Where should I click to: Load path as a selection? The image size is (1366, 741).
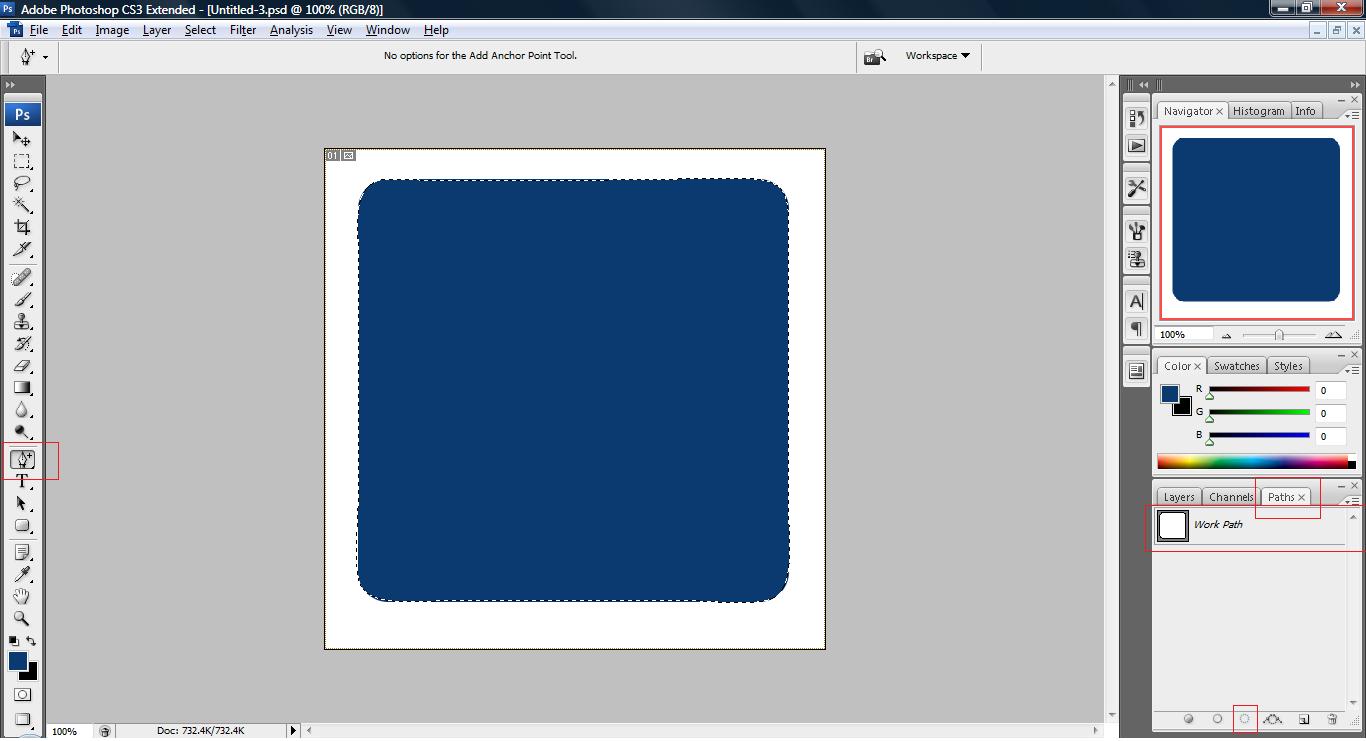[x=1245, y=719]
